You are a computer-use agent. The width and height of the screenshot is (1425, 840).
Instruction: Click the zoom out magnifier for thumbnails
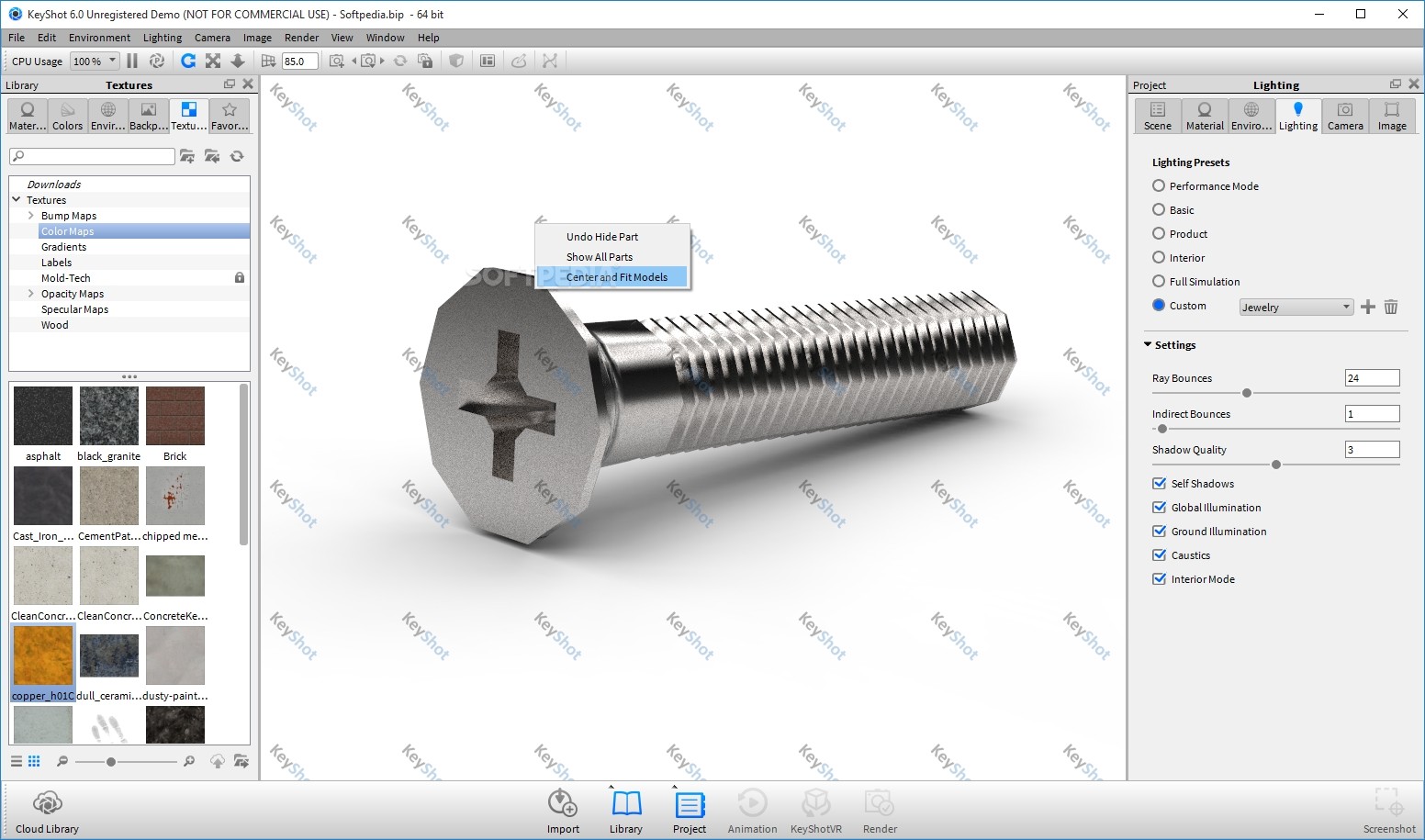62,761
